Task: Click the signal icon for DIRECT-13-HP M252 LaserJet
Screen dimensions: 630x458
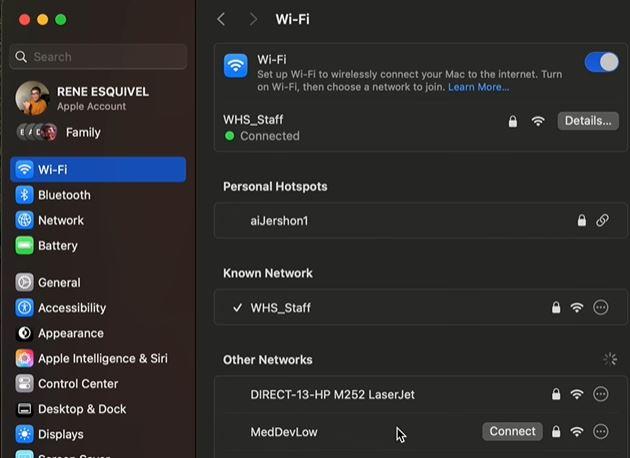Action: pyautogui.click(x=577, y=394)
